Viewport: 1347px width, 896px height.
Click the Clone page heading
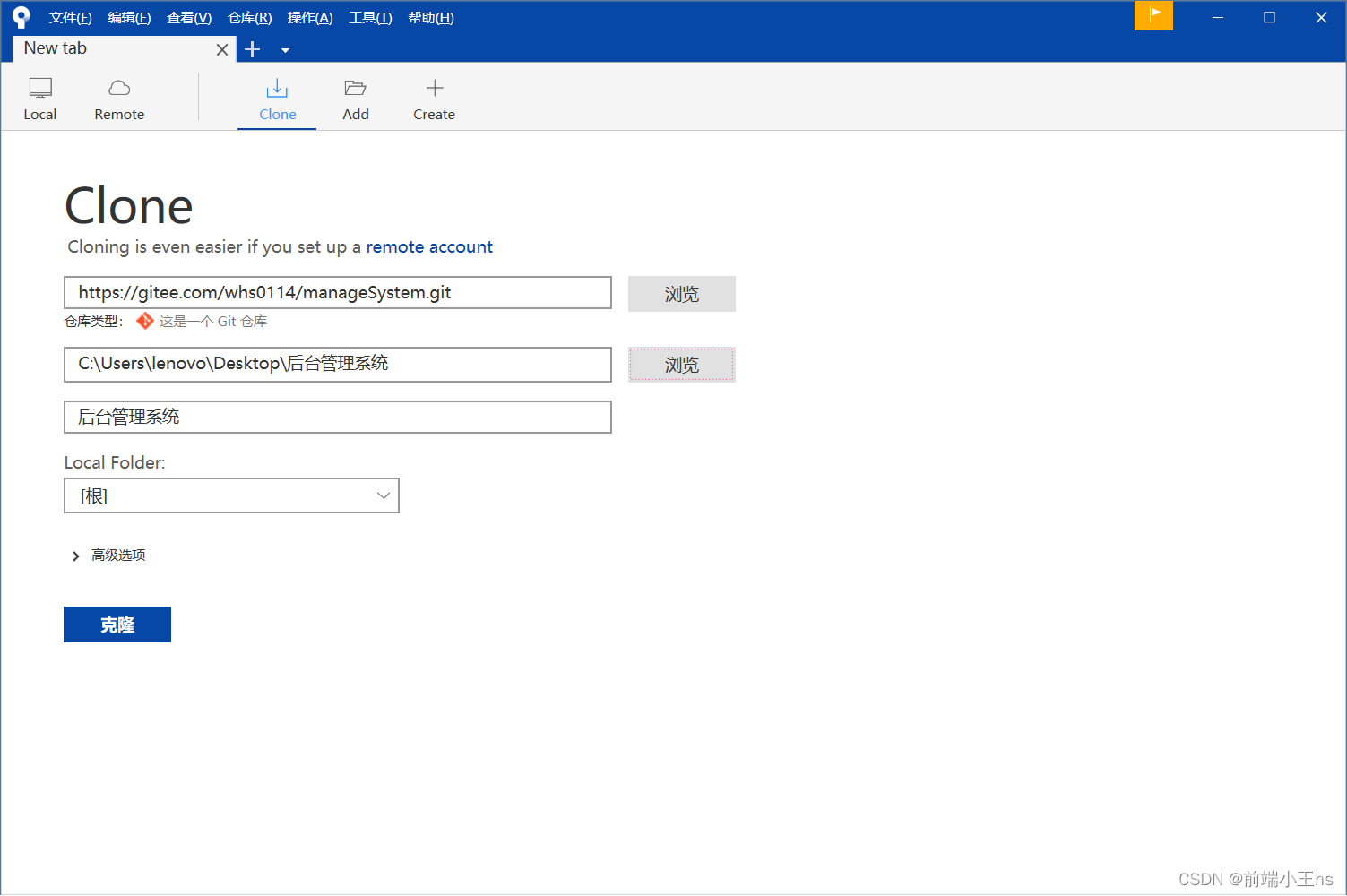tap(129, 206)
